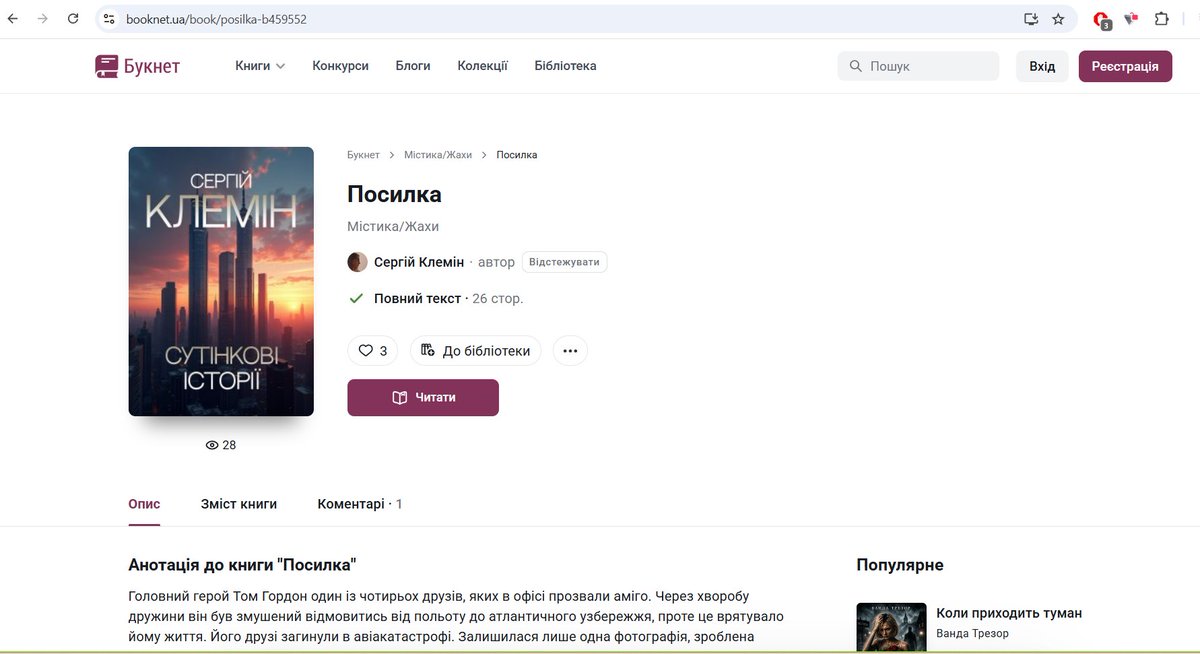
Task: Click the Анотація до книги heading
Action: tap(243, 564)
